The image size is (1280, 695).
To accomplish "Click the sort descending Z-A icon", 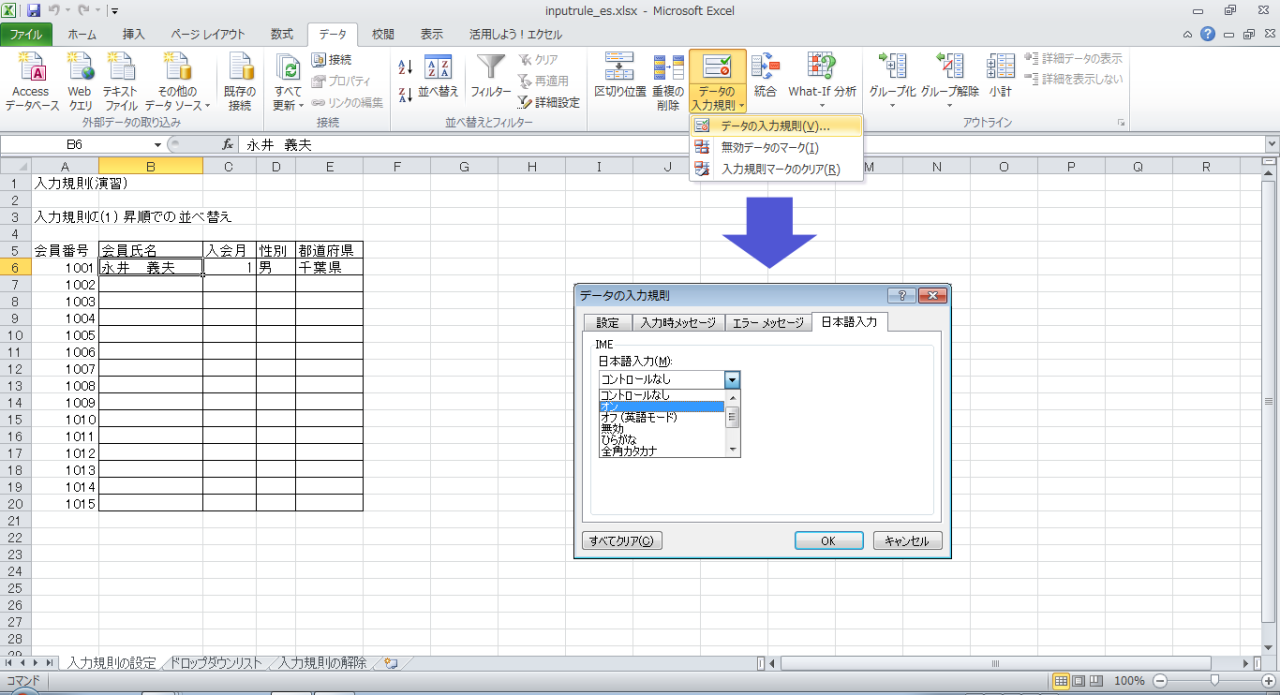I will coord(405,96).
